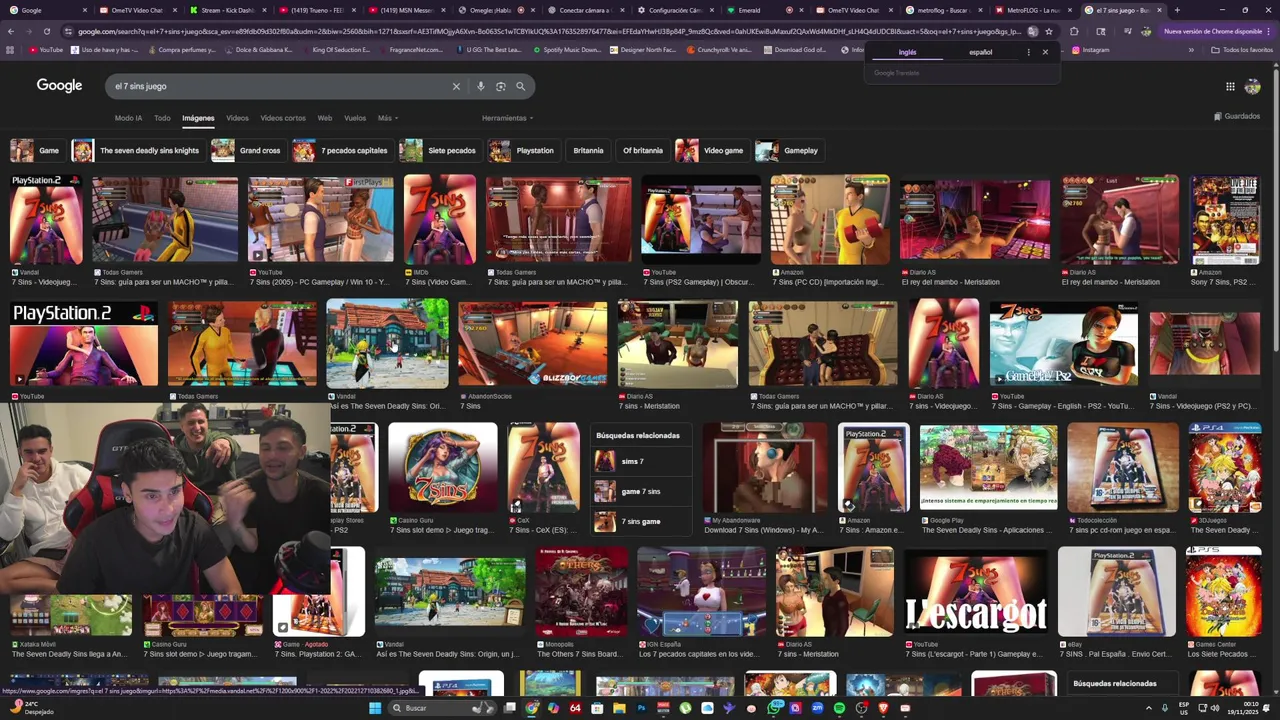Click related search 'game 7 sins'
This screenshot has height=720, width=1280.
[640, 491]
